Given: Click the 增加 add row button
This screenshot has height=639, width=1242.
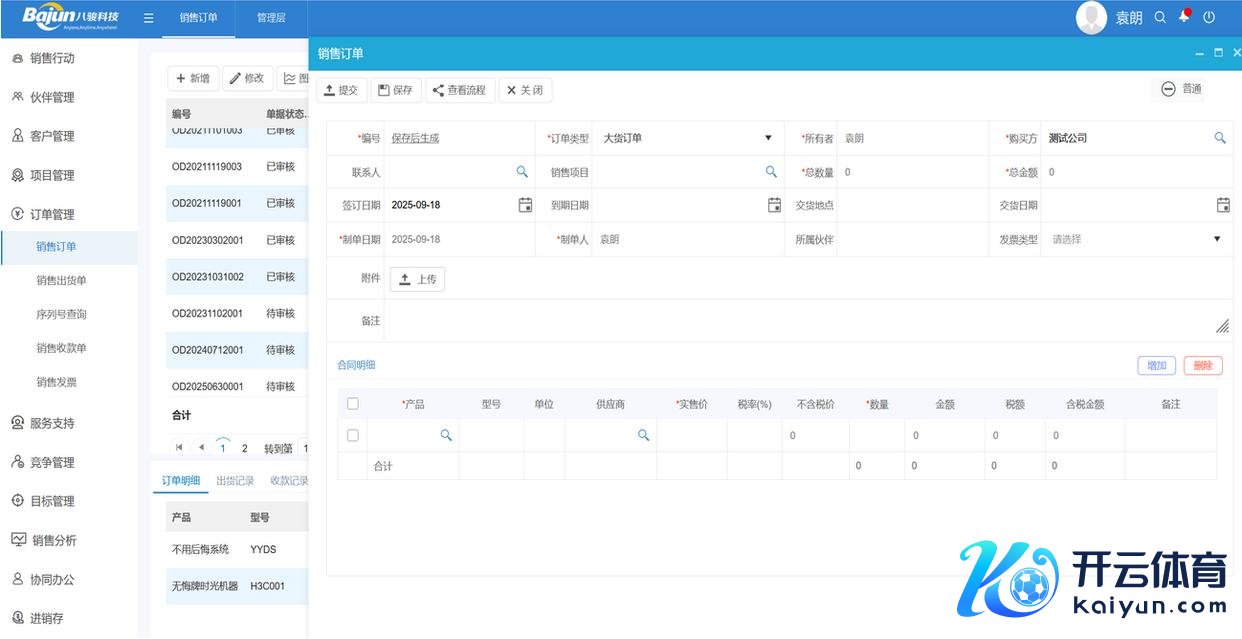Looking at the screenshot, I should click(1156, 366).
